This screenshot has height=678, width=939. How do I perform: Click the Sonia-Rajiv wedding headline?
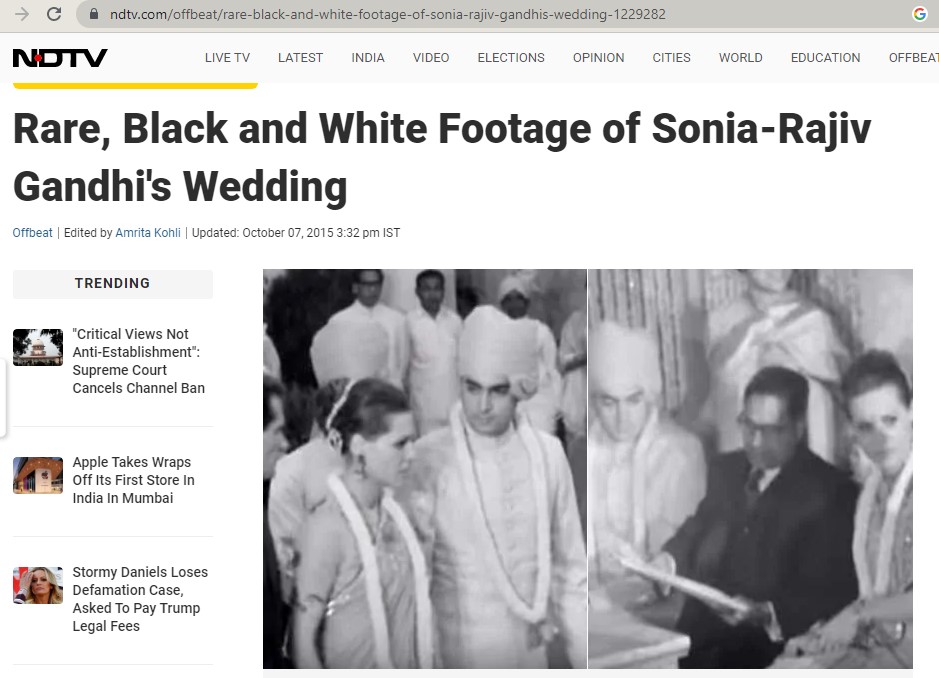point(442,157)
